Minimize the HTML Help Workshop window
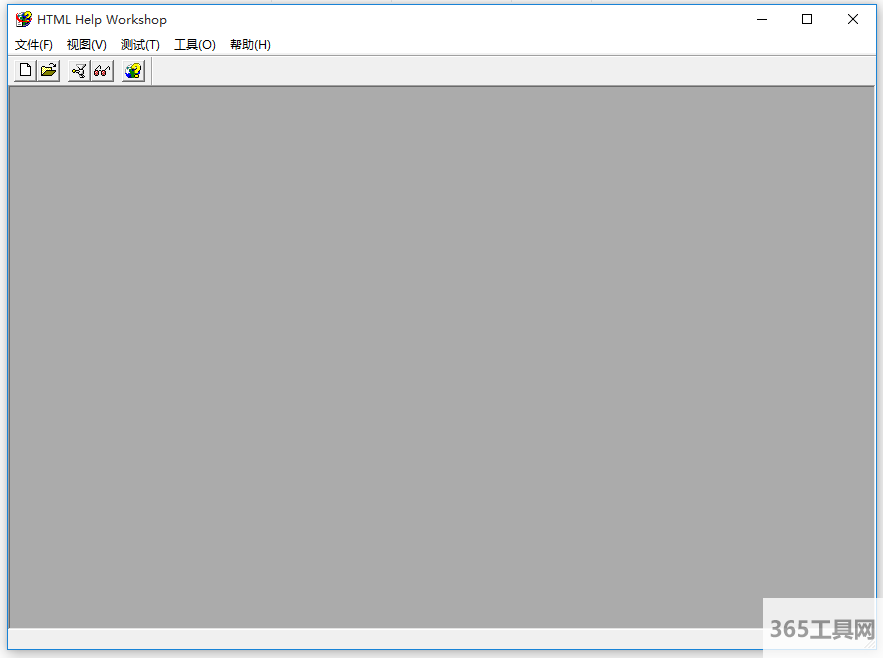This screenshot has width=883, height=658. coord(762,19)
